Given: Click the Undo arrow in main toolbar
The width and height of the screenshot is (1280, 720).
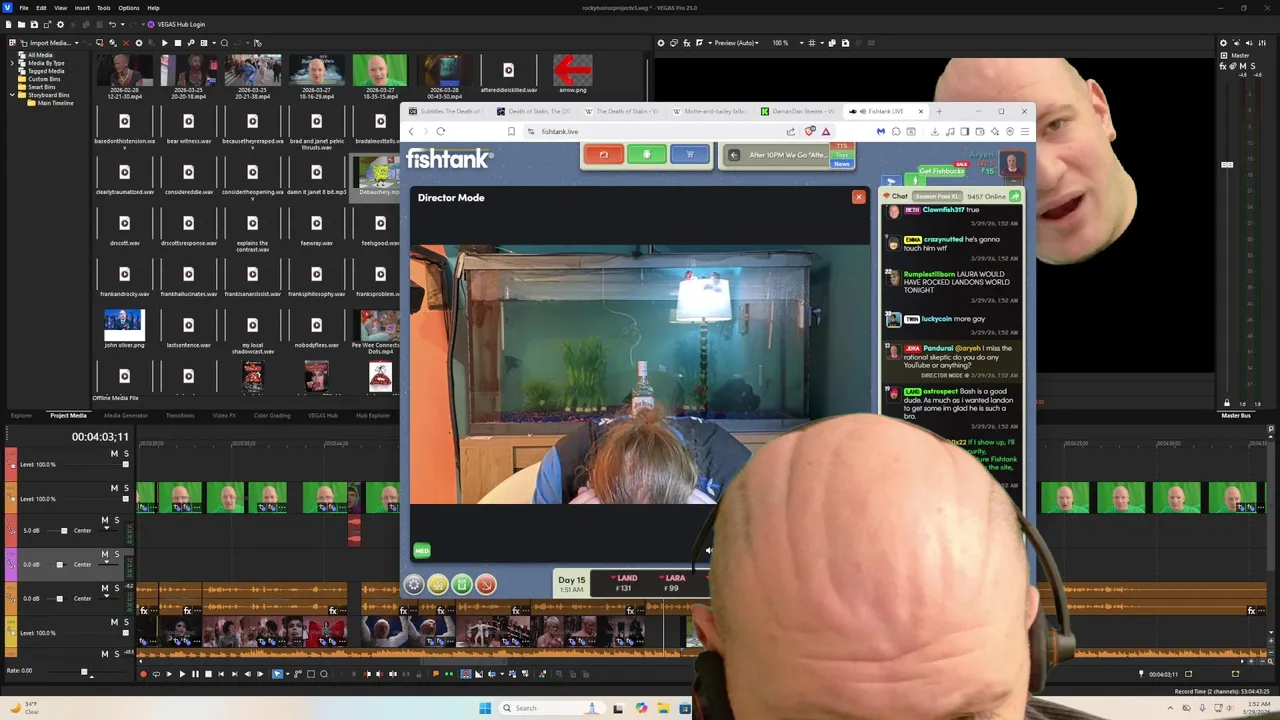Looking at the screenshot, I should tap(112, 24).
